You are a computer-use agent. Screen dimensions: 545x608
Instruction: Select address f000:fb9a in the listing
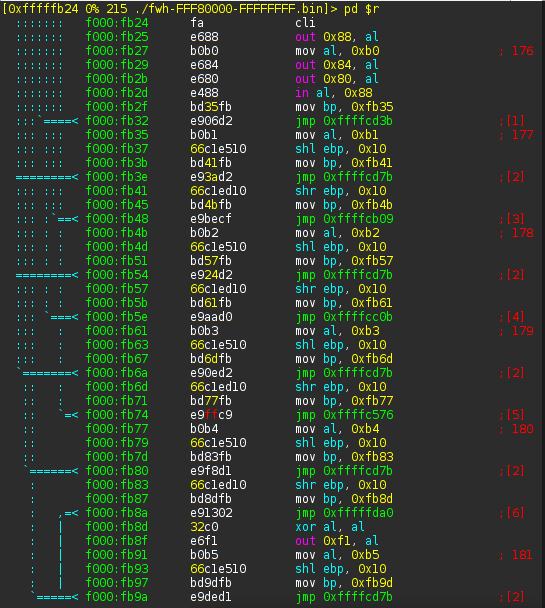(x=117, y=597)
